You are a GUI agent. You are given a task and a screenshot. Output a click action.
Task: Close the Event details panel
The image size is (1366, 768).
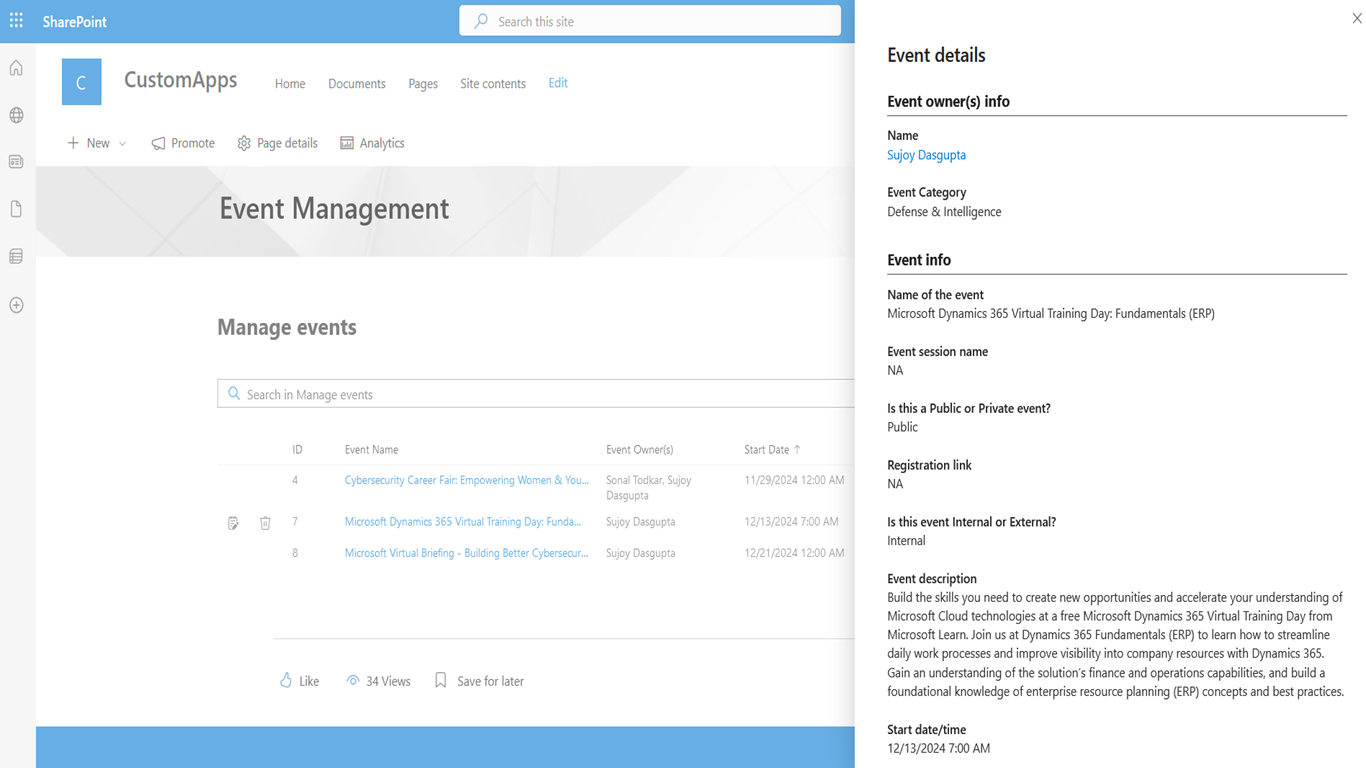tap(1356, 18)
